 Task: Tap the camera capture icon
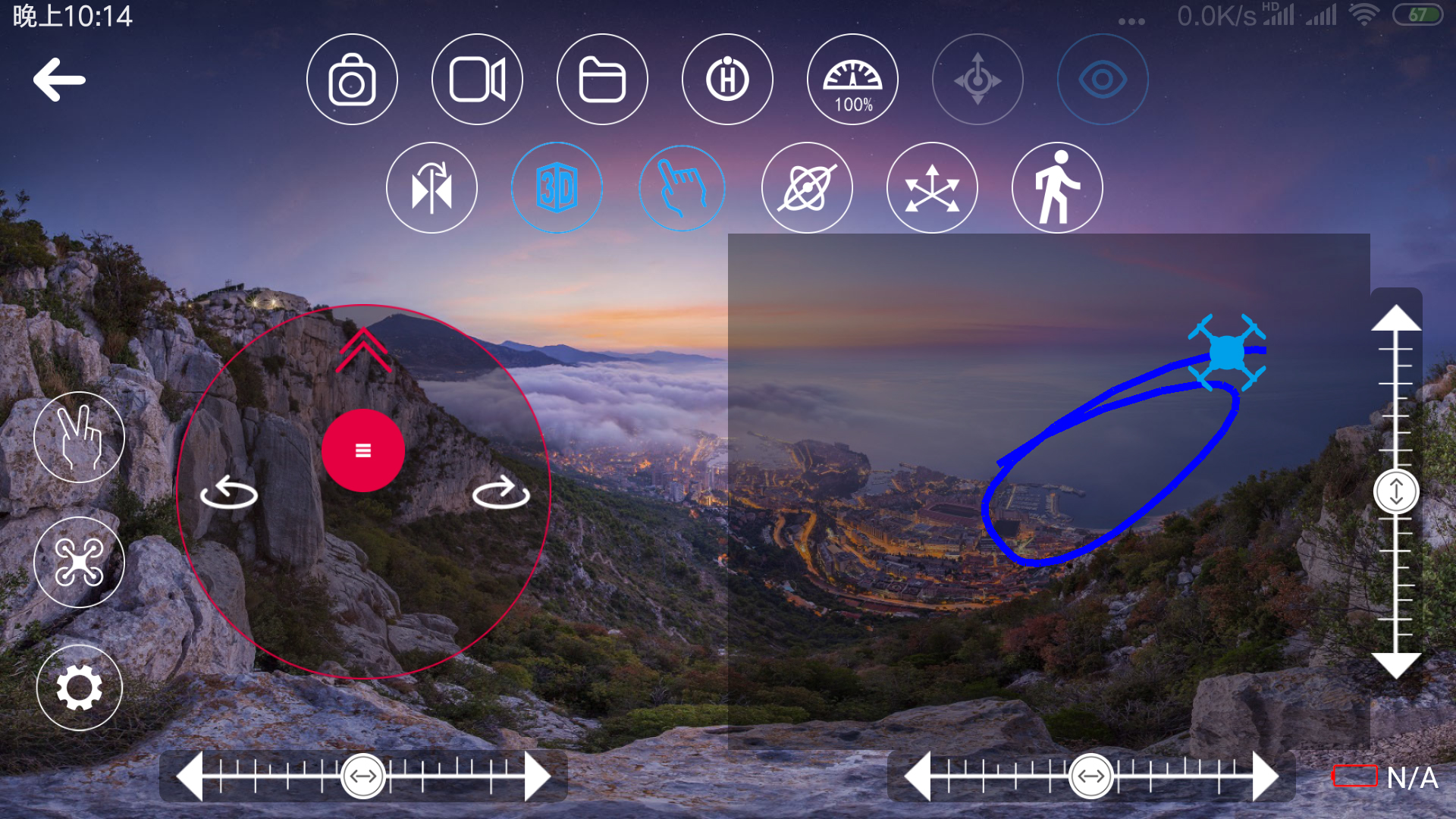click(x=351, y=81)
